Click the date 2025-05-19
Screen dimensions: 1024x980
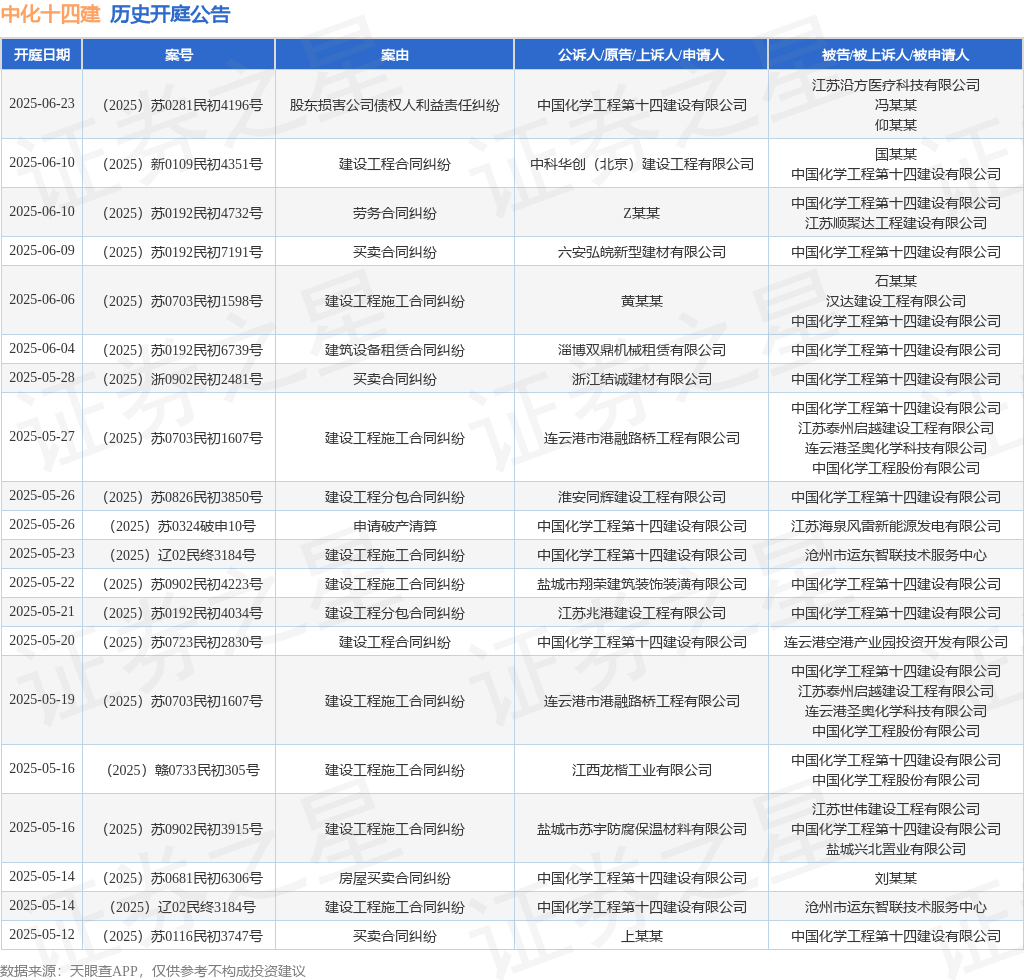[x=42, y=699]
